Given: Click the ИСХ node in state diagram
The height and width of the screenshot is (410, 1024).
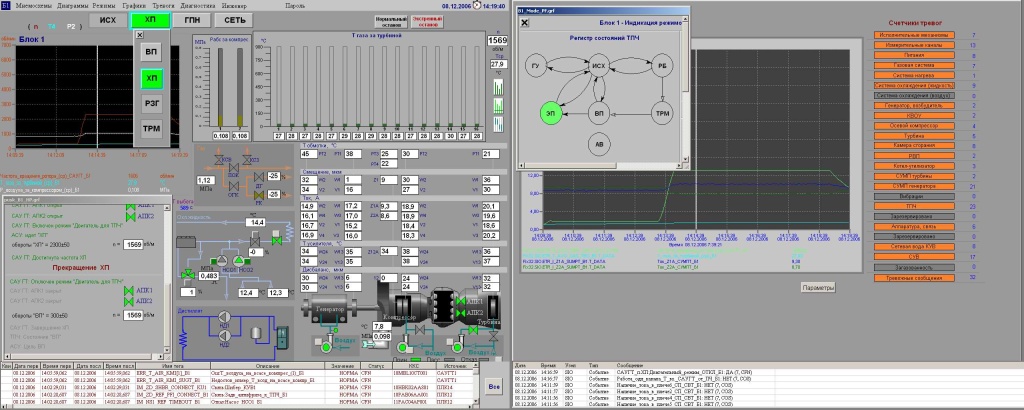Looking at the screenshot, I should pos(600,64).
